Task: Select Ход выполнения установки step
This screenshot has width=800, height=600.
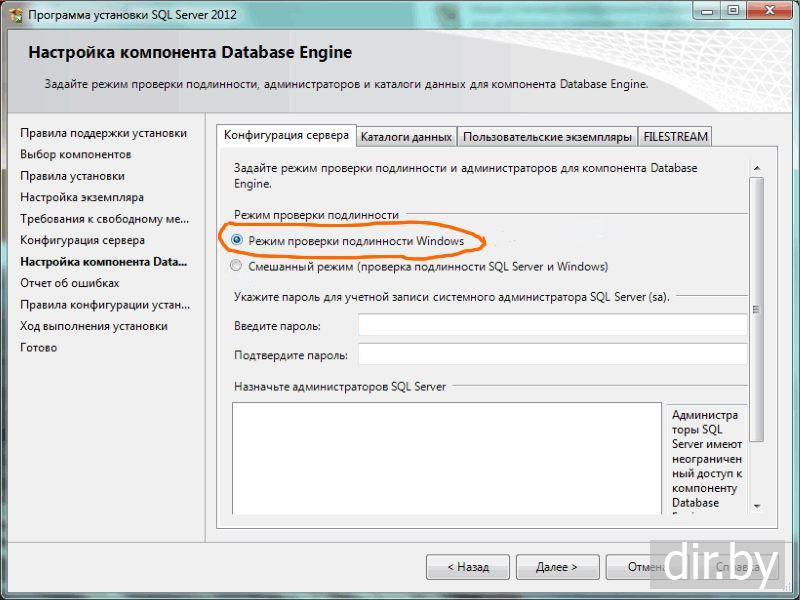Action: 94,326
